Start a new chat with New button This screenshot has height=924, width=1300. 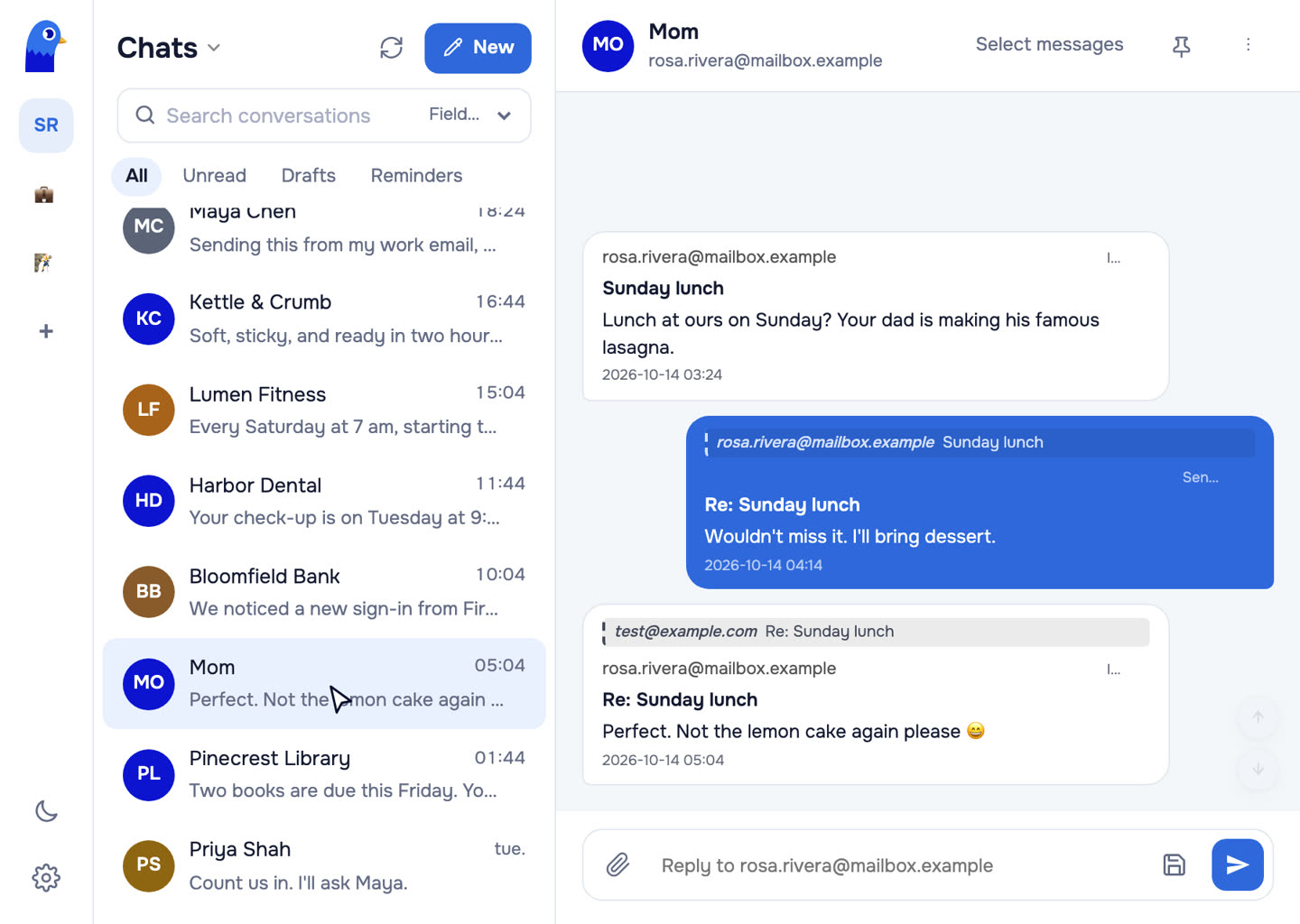click(x=478, y=48)
